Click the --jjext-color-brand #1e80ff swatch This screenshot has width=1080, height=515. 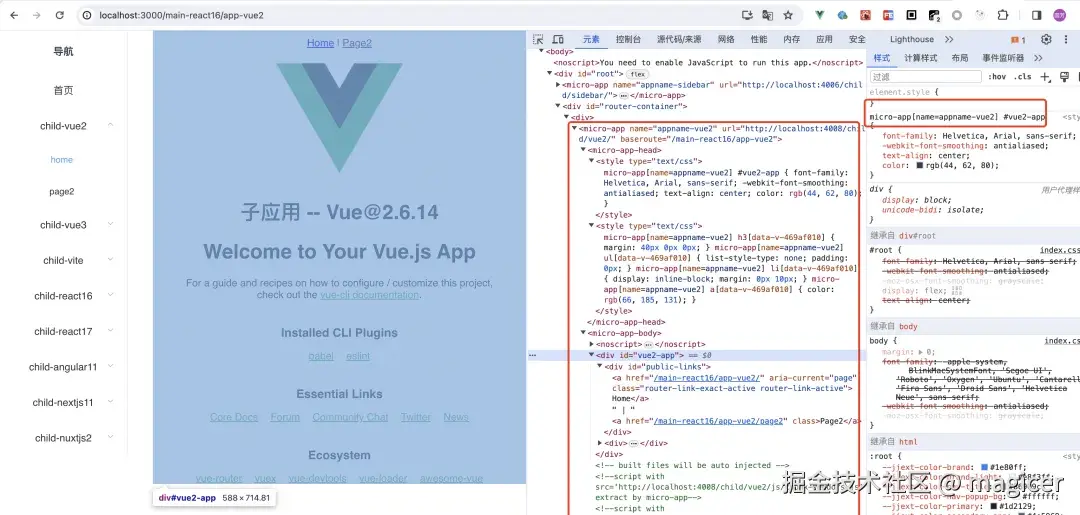[x=985, y=467]
